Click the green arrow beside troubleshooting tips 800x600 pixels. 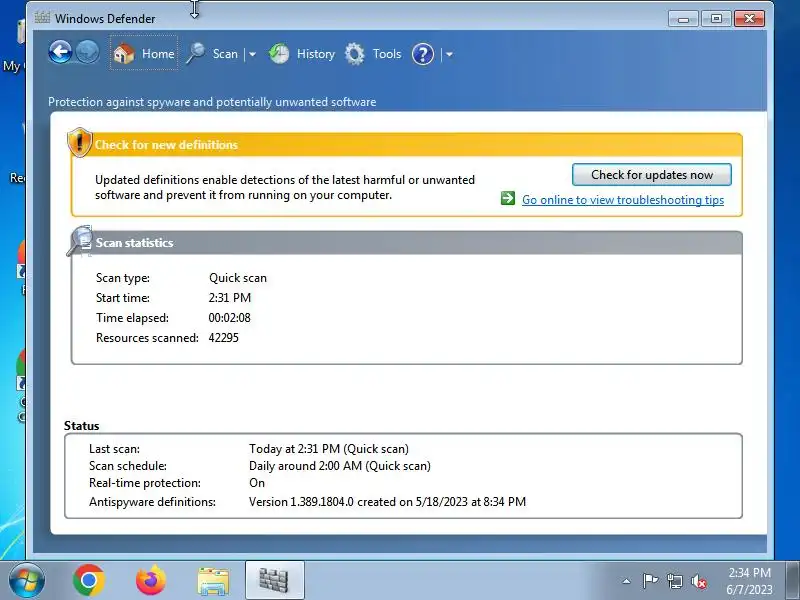pos(508,198)
